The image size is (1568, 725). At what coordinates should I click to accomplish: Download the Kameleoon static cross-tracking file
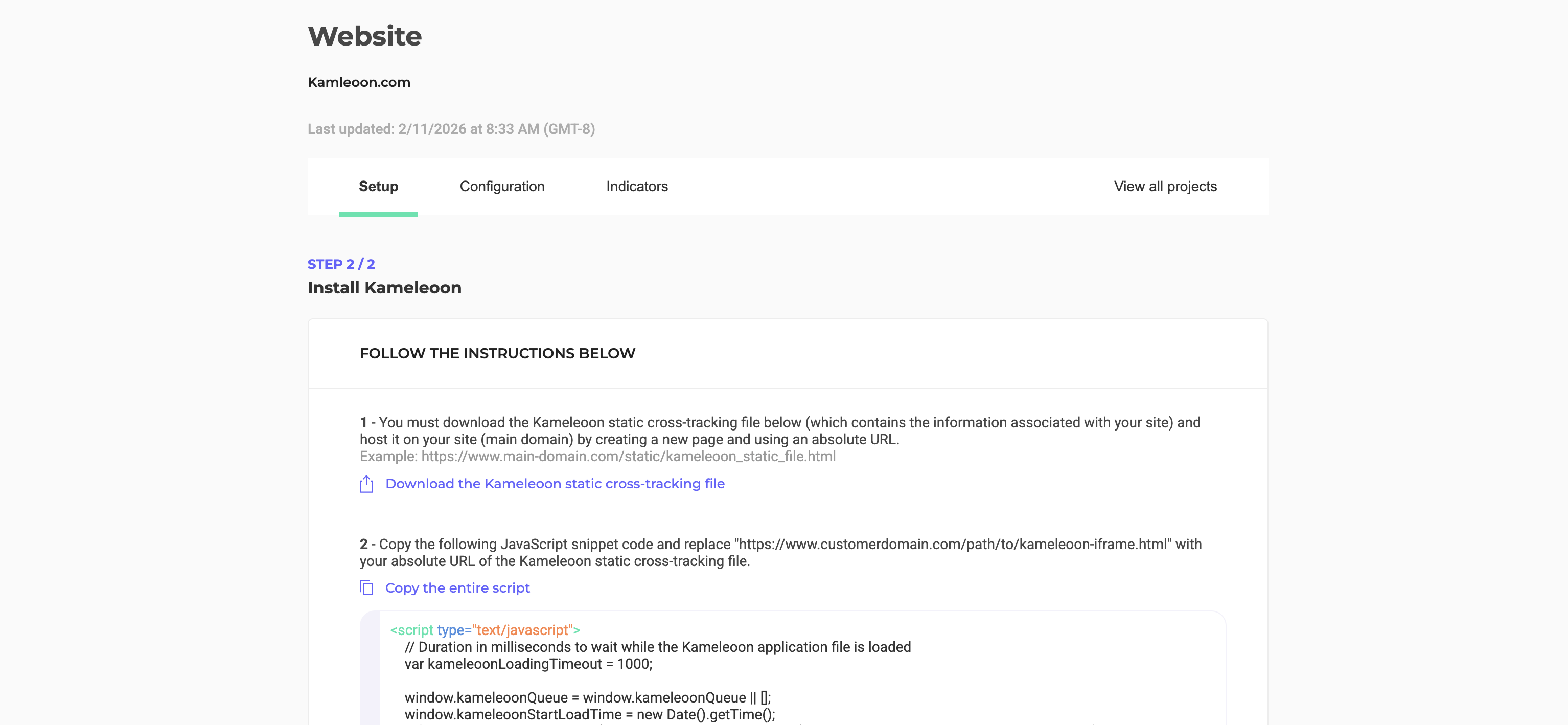click(x=555, y=483)
